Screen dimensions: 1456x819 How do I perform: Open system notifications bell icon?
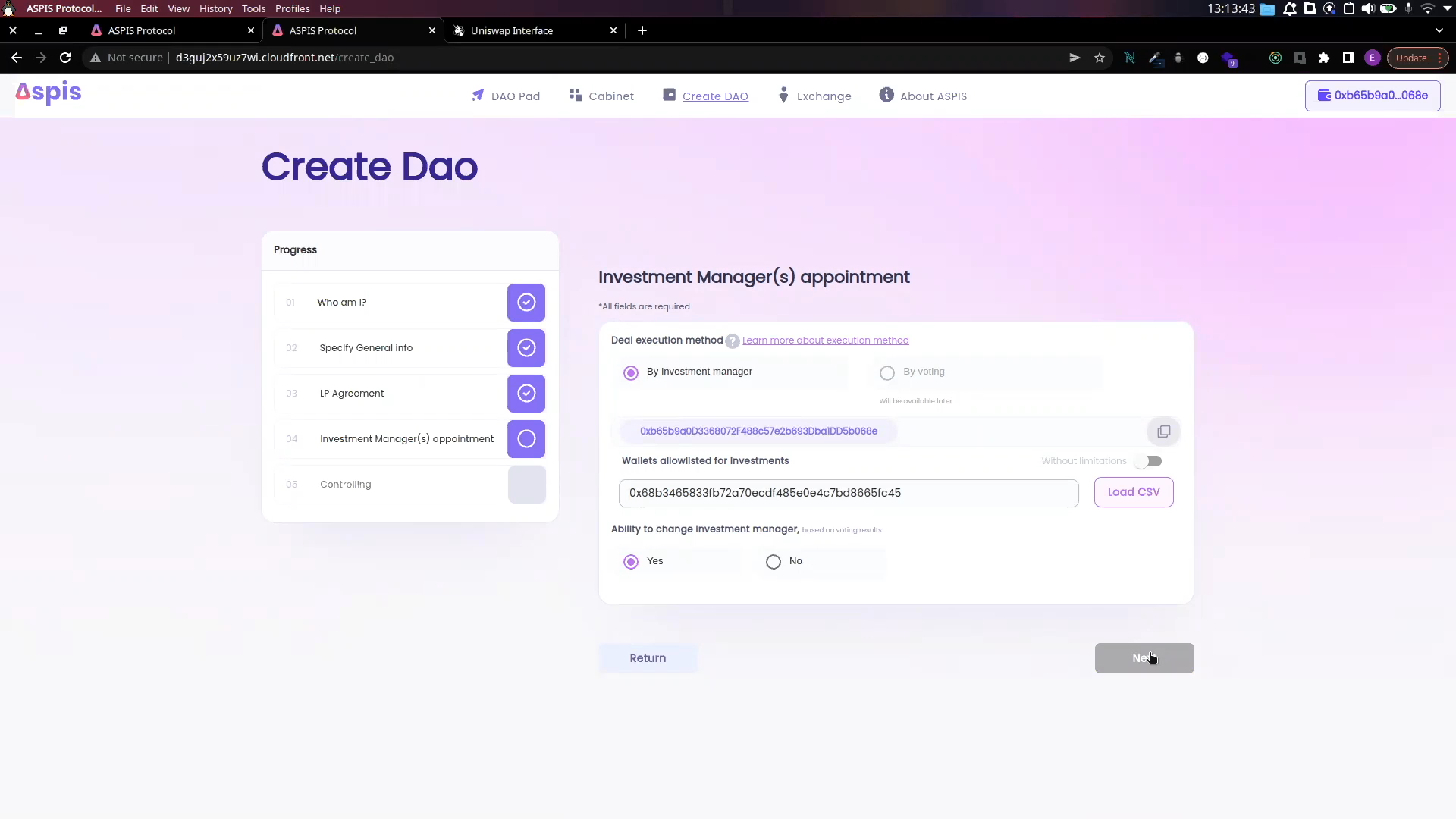tap(1289, 8)
